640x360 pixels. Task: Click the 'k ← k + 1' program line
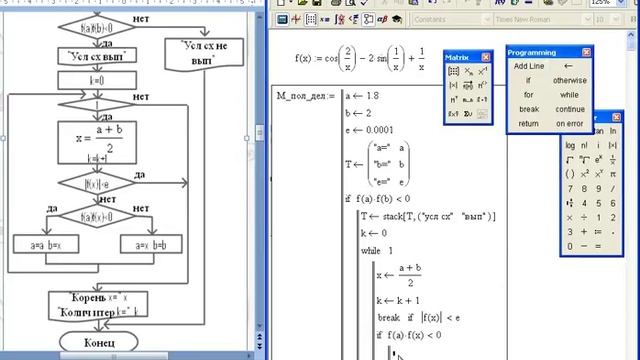click(x=398, y=301)
